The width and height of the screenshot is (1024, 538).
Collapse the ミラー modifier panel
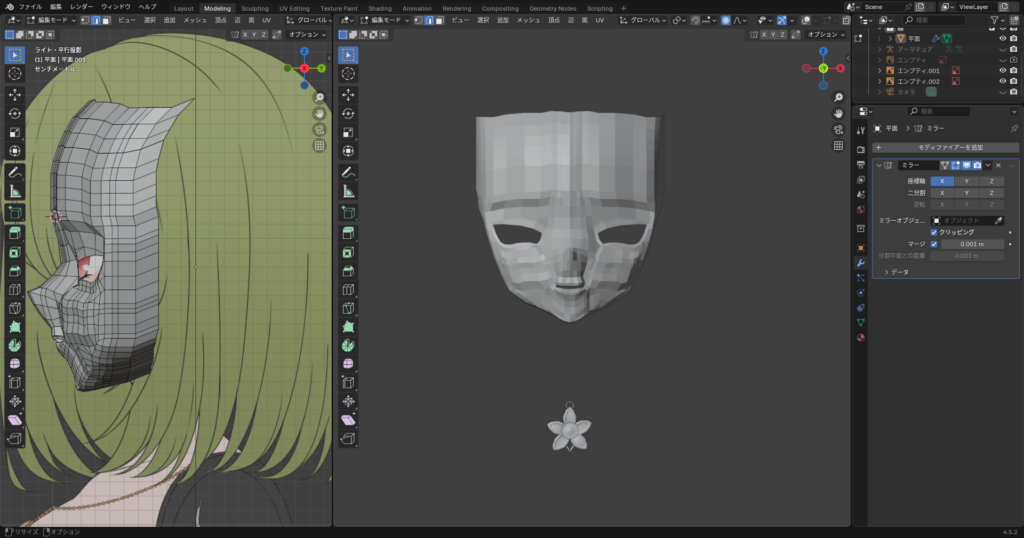coord(879,165)
